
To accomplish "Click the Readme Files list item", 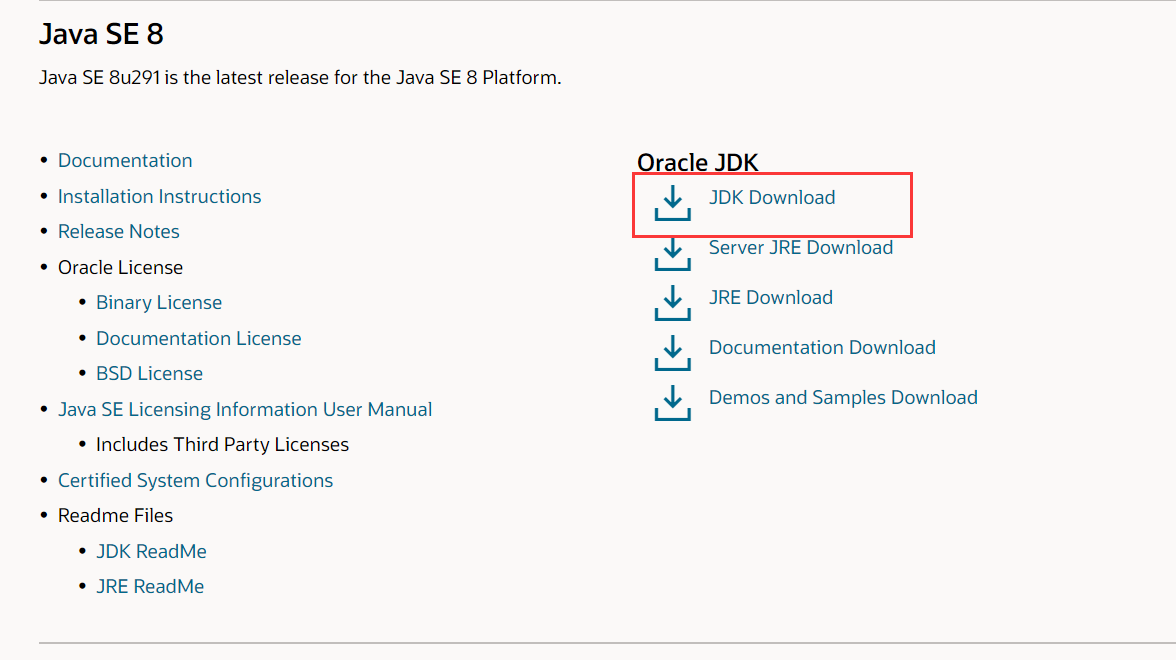I will (115, 515).
